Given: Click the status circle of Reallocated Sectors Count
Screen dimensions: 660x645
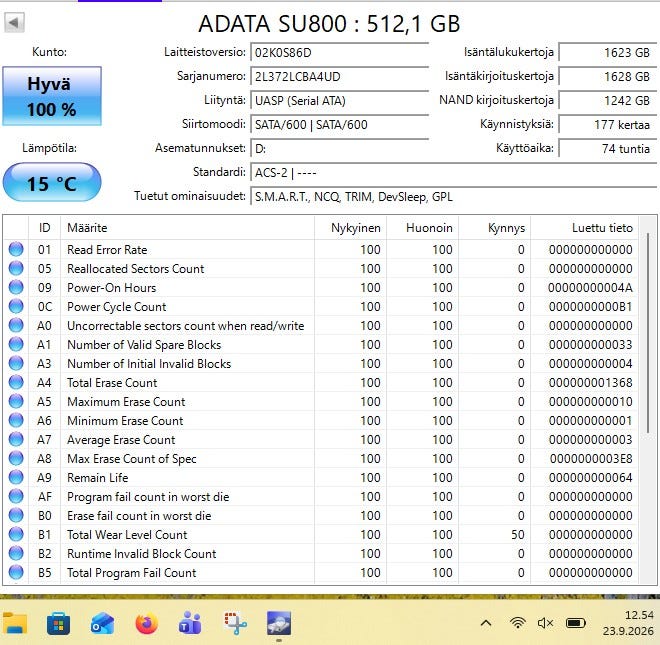Looking at the screenshot, I should point(16,268).
